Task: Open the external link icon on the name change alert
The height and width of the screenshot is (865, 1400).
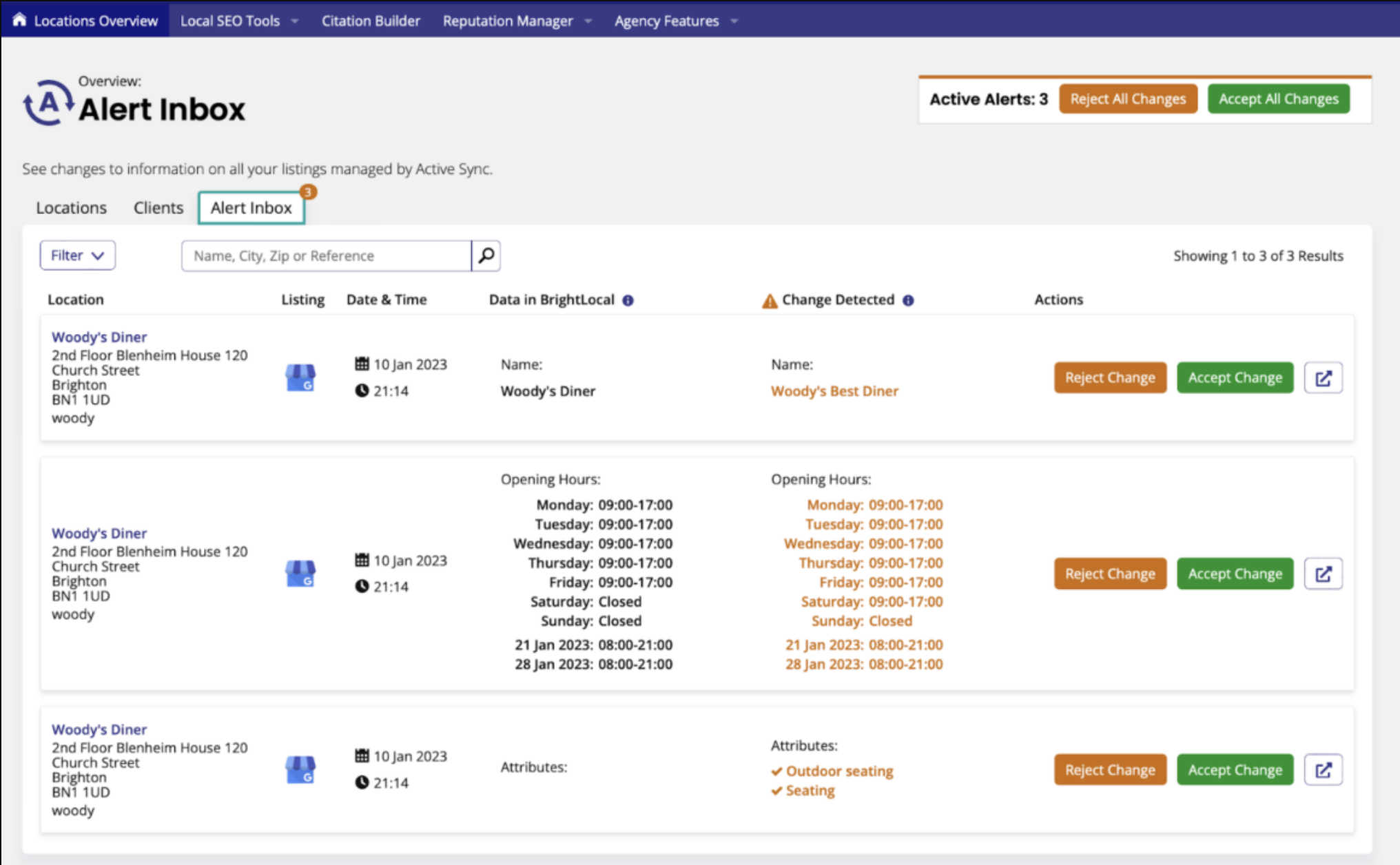Action: pyautogui.click(x=1323, y=377)
